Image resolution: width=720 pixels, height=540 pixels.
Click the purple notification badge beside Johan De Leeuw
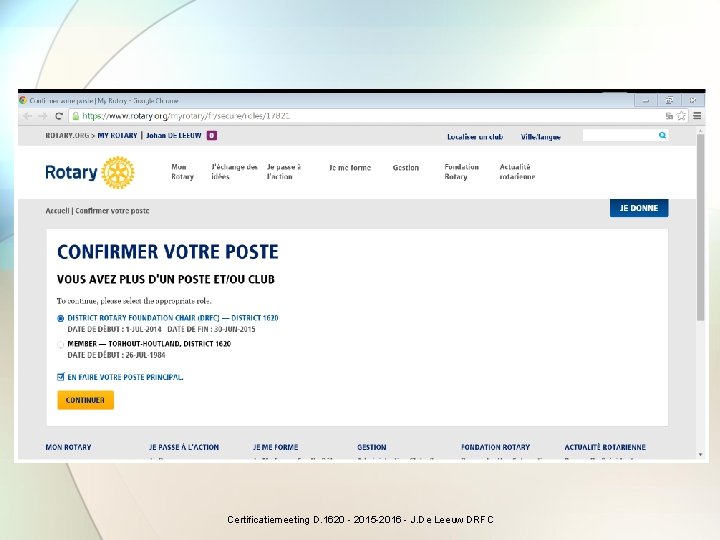click(x=212, y=135)
